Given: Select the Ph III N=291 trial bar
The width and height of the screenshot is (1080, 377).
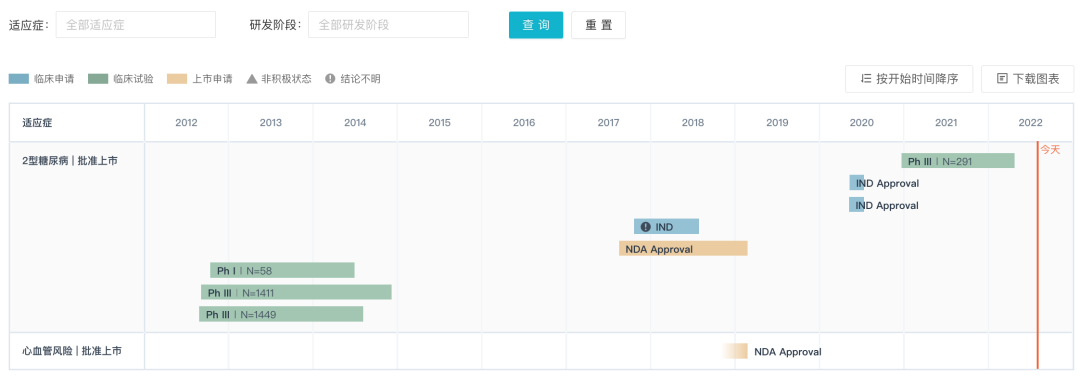Looking at the screenshot, I should click(x=958, y=161).
